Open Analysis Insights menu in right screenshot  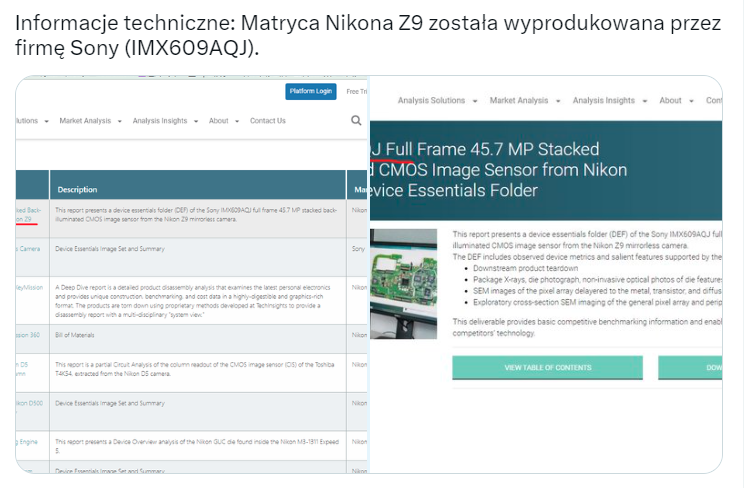(x=610, y=100)
